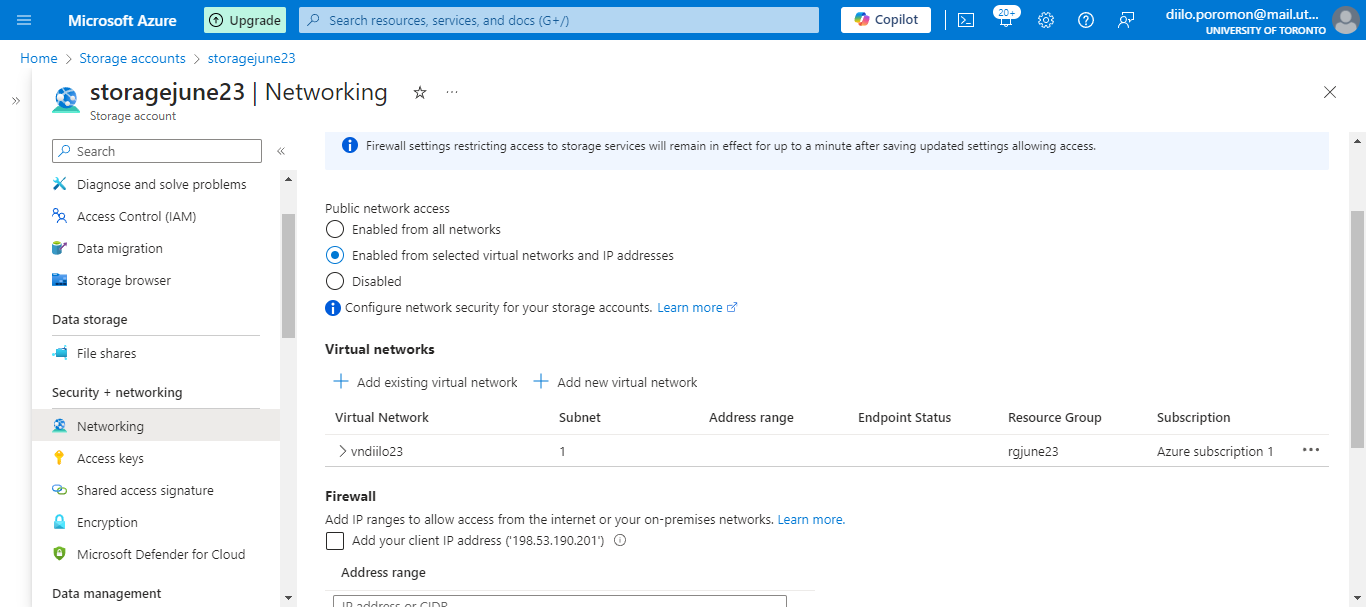Open the ellipsis menu for vndiilo23 row
Image resolution: width=1366 pixels, height=607 pixels.
pyautogui.click(x=1311, y=451)
